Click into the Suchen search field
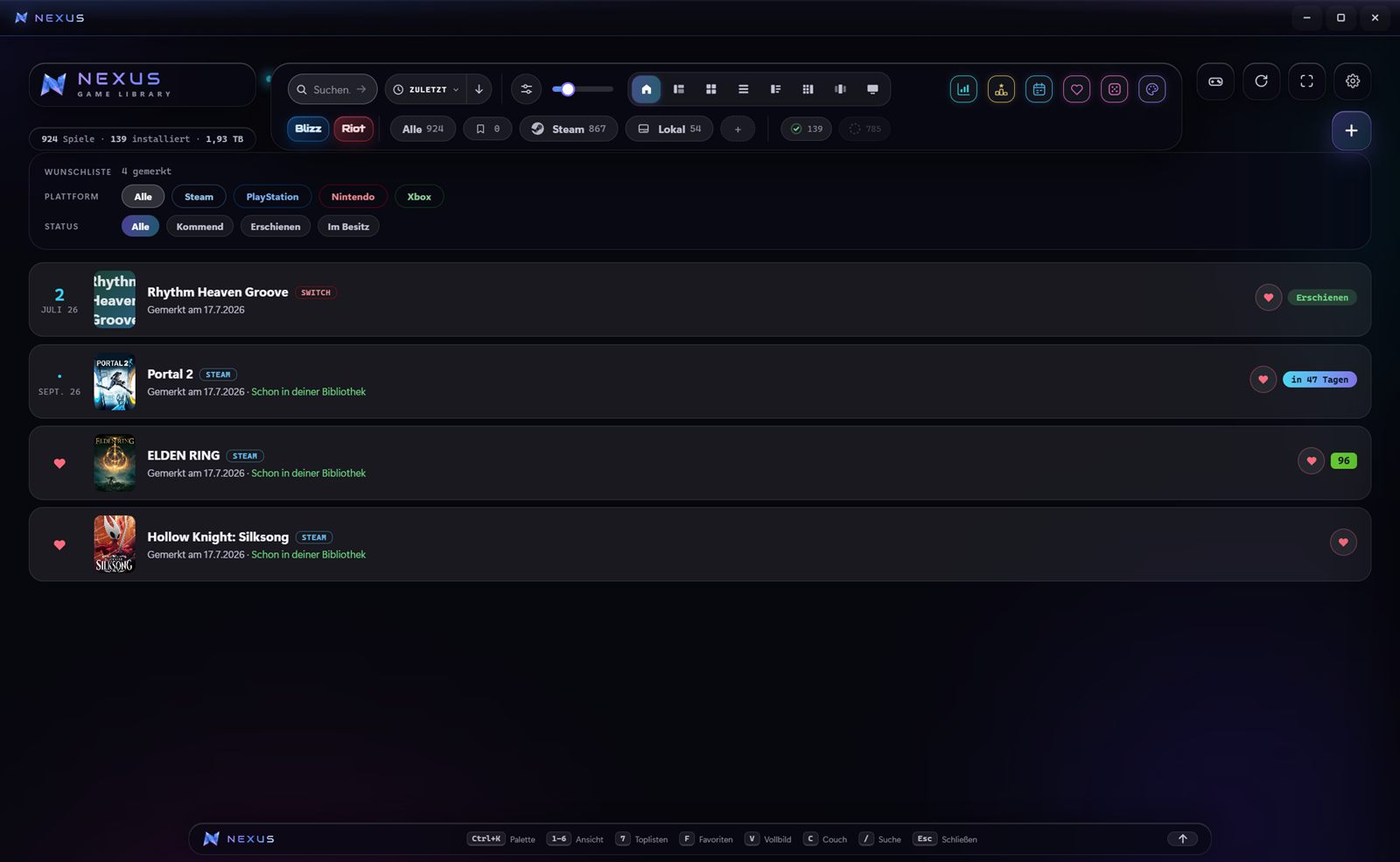This screenshot has width=1400, height=862. [332, 89]
